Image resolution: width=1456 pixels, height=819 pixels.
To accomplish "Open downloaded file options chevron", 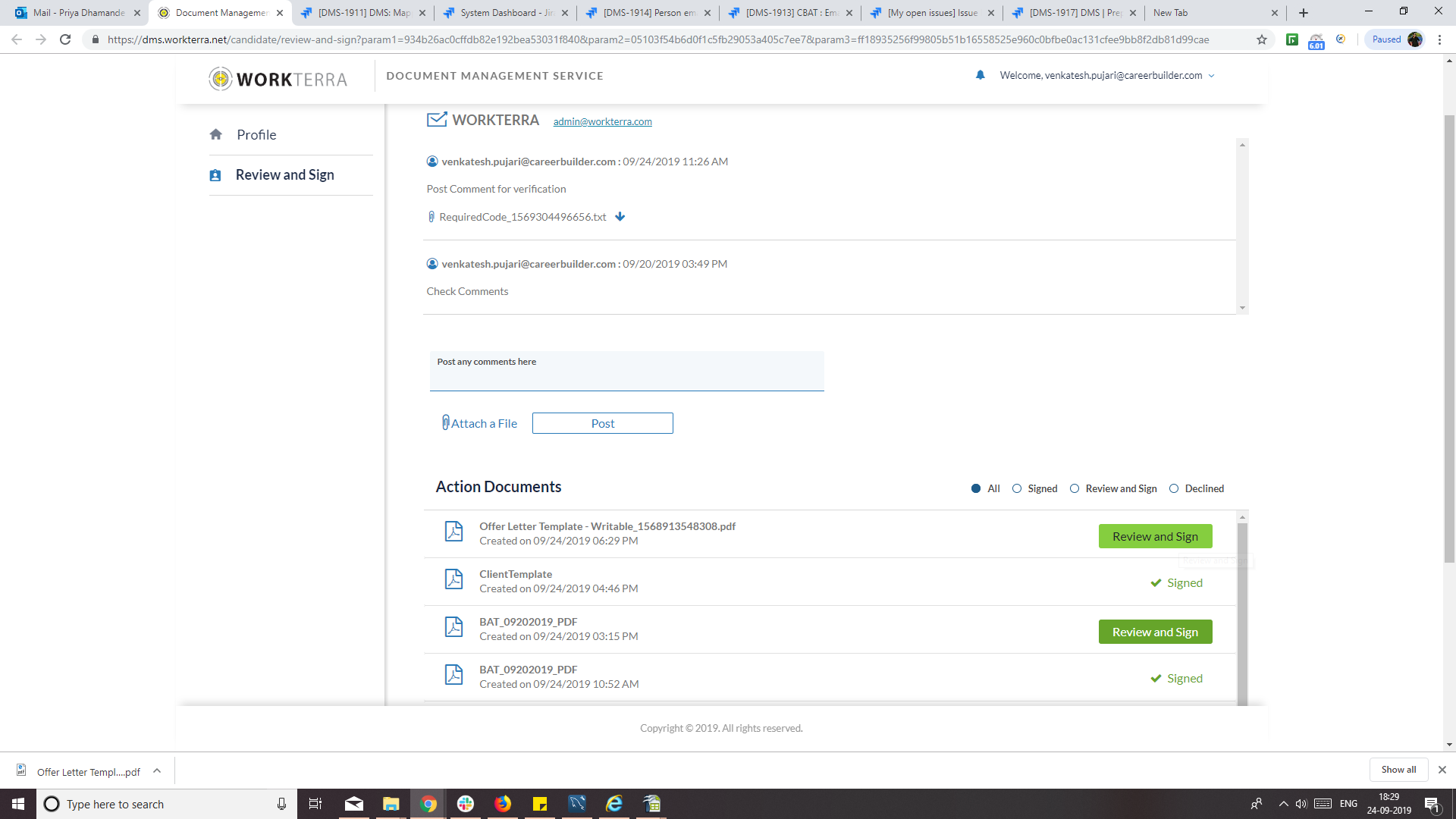I will (x=157, y=771).
